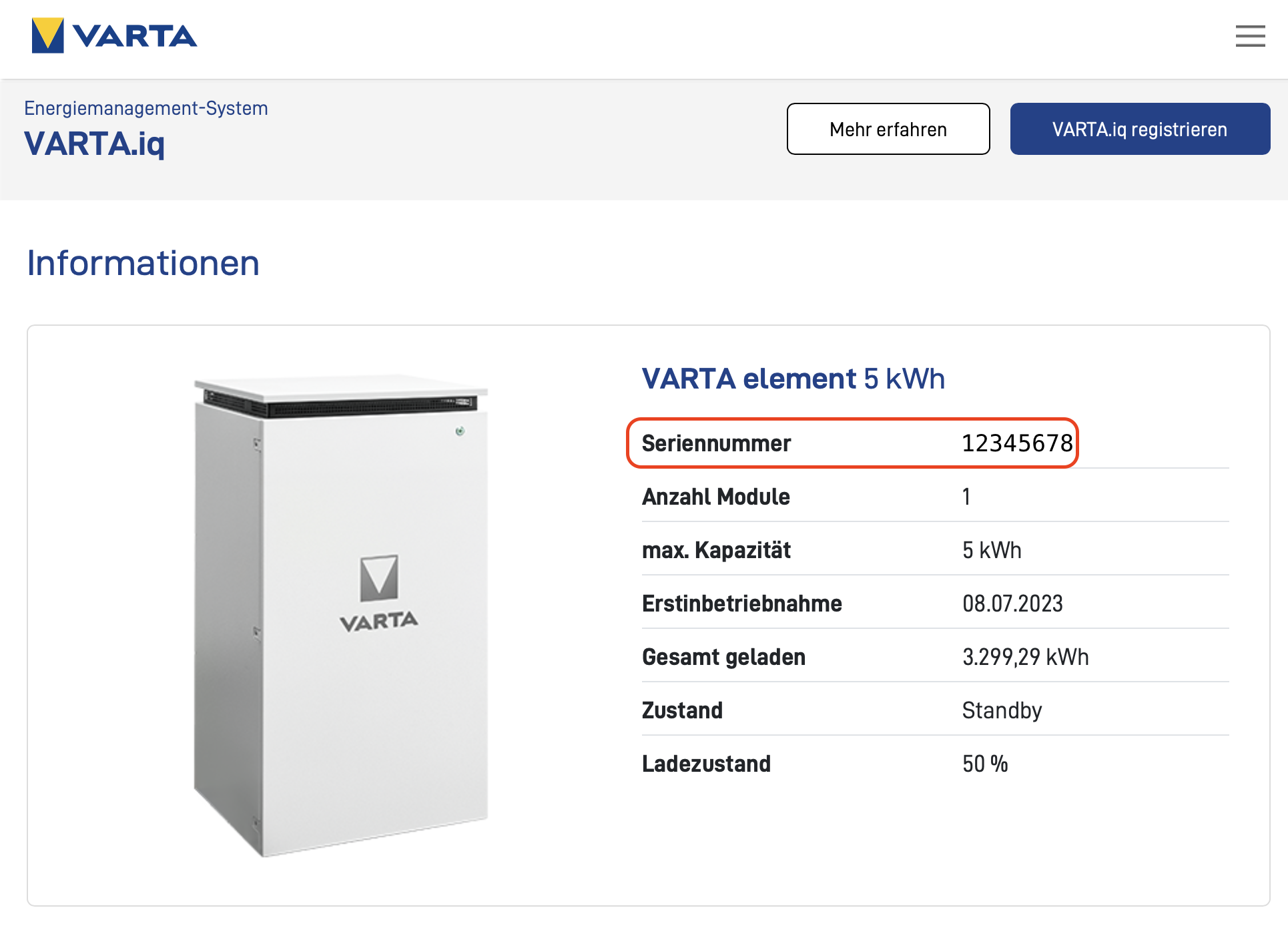Viewport: 1288px width, 936px height.
Task: Select the serial number value 12345678
Action: (x=1017, y=443)
